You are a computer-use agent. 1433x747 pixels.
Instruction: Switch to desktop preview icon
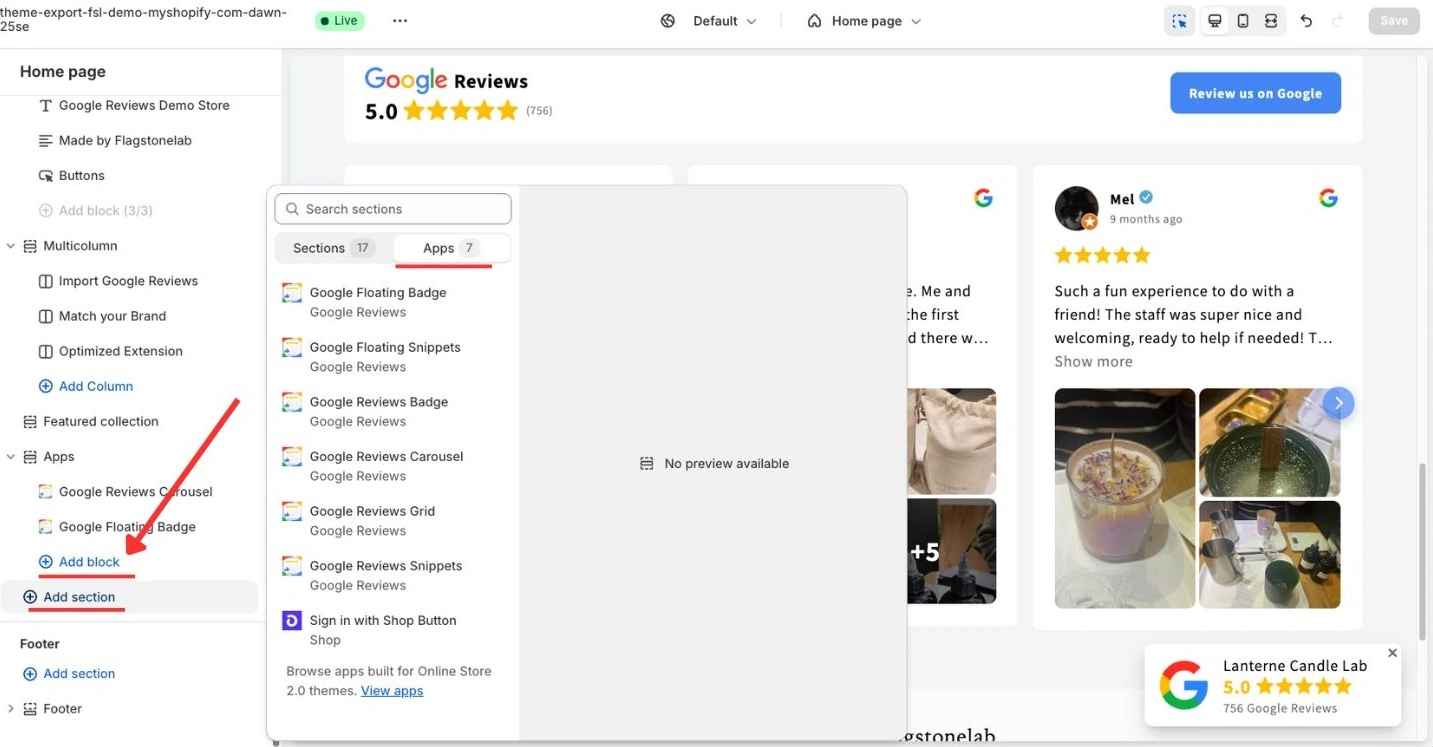click(1215, 21)
